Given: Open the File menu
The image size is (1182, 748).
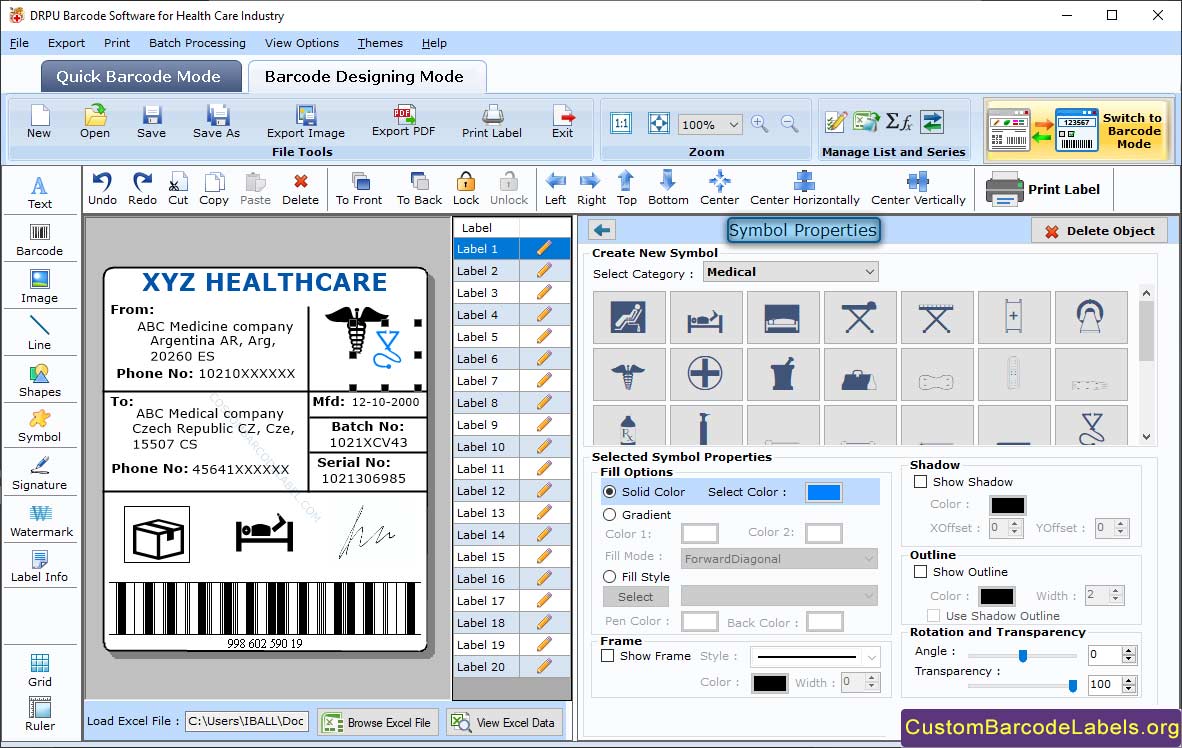Looking at the screenshot, I should pos(19,43).
